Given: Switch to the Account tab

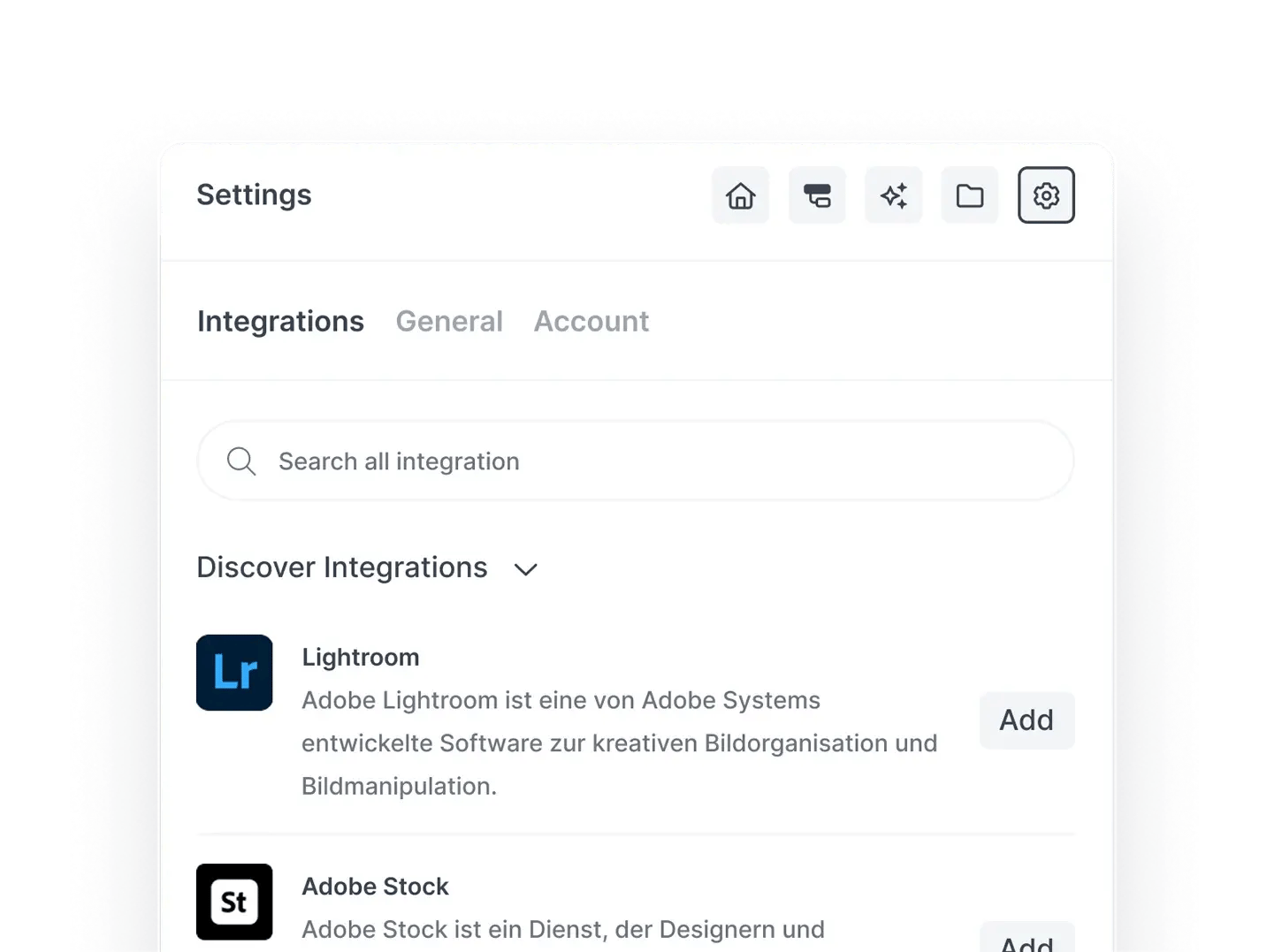Looking at the screenshot, I should (592, 322).
